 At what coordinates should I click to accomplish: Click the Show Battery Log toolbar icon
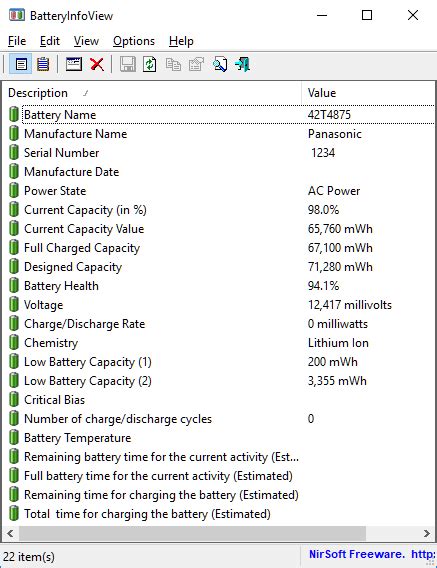(x=43, y=64)
